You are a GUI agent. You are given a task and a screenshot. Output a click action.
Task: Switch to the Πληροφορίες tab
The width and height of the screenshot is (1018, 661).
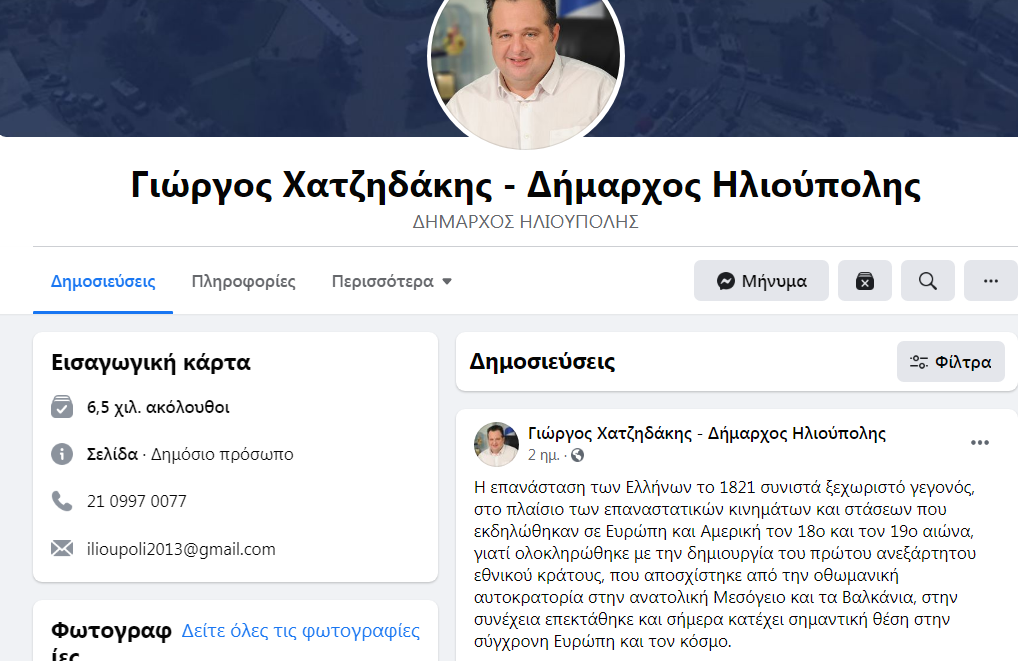pos(243,281)
